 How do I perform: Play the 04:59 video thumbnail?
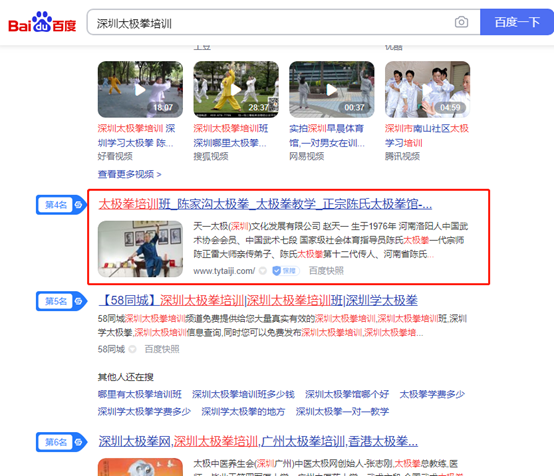pos(428,89)
